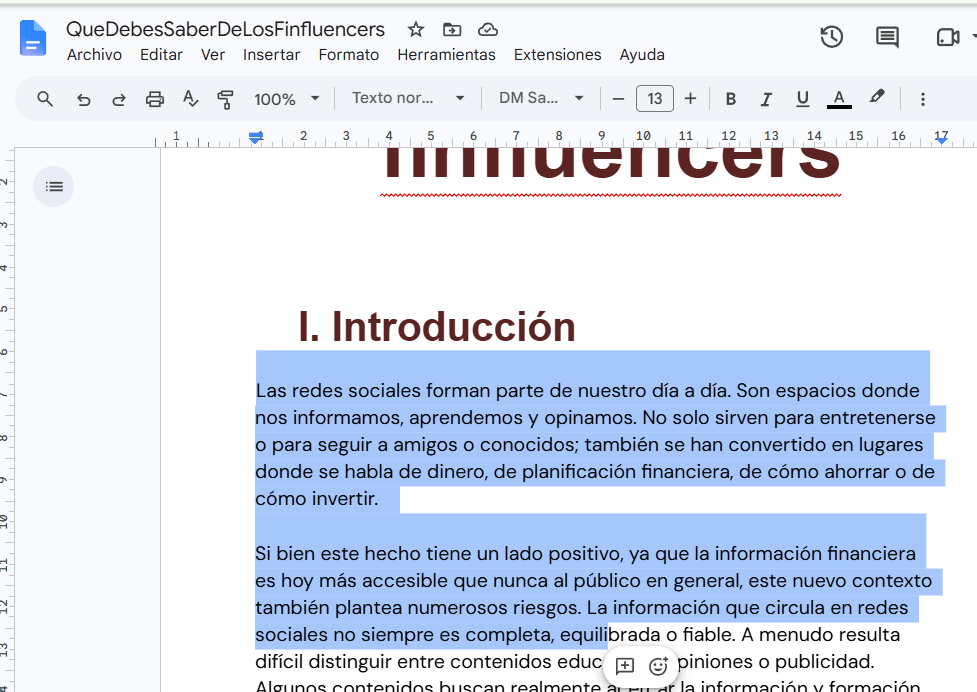The height and width of the screenshot is (692, 977).
Task: Run spelling and grammar check
Action: click(191, 98)
